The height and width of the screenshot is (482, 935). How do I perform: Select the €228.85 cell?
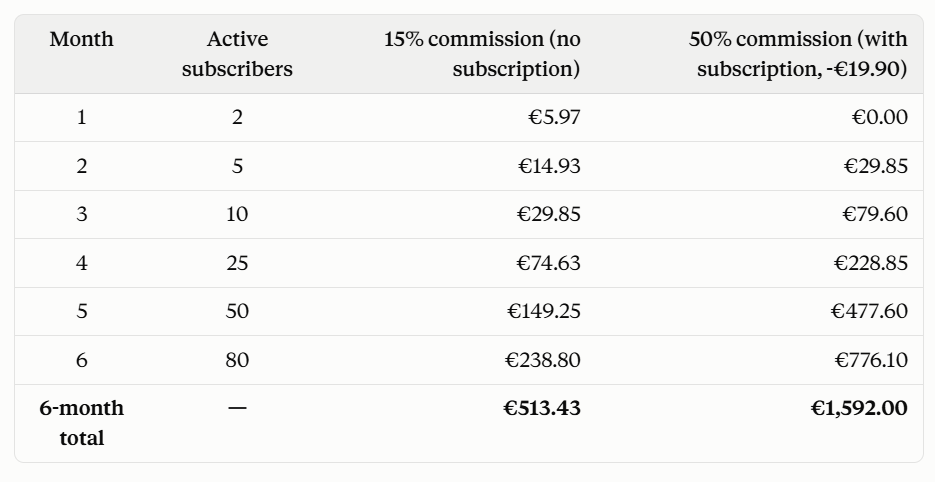pyautogui.click(x=871, y=263)
